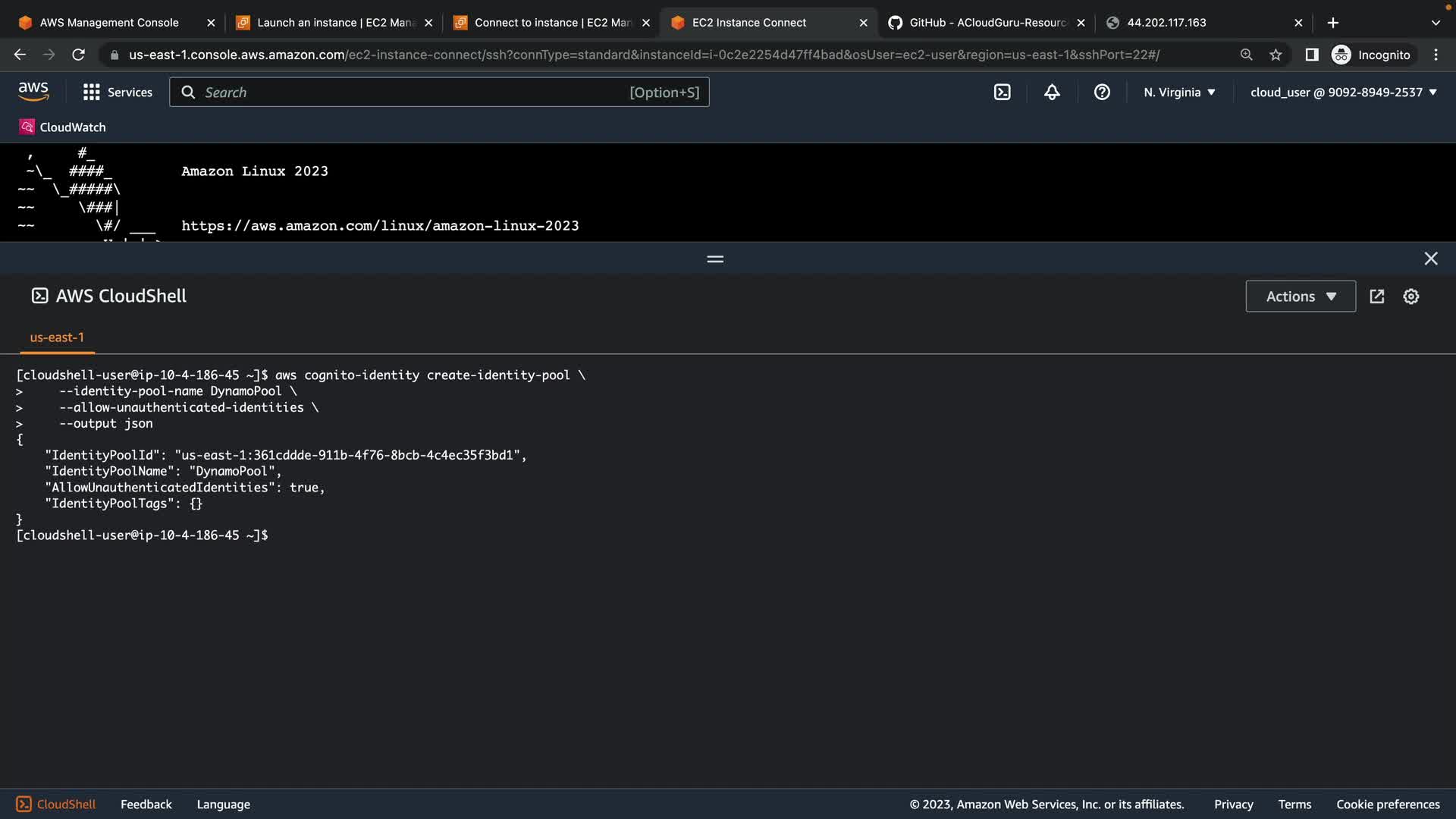Open CloudShell in a new browser tab

pos(1377,297)
